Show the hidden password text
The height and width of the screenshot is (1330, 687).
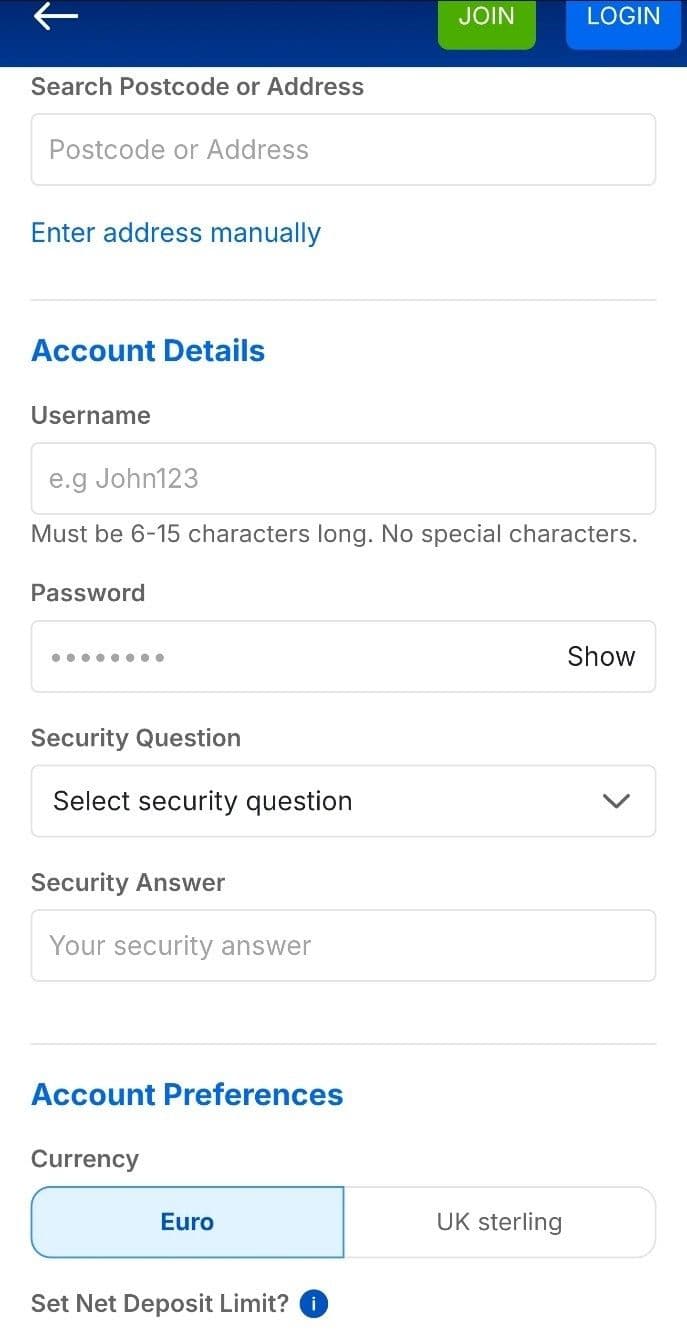point(600,656)
